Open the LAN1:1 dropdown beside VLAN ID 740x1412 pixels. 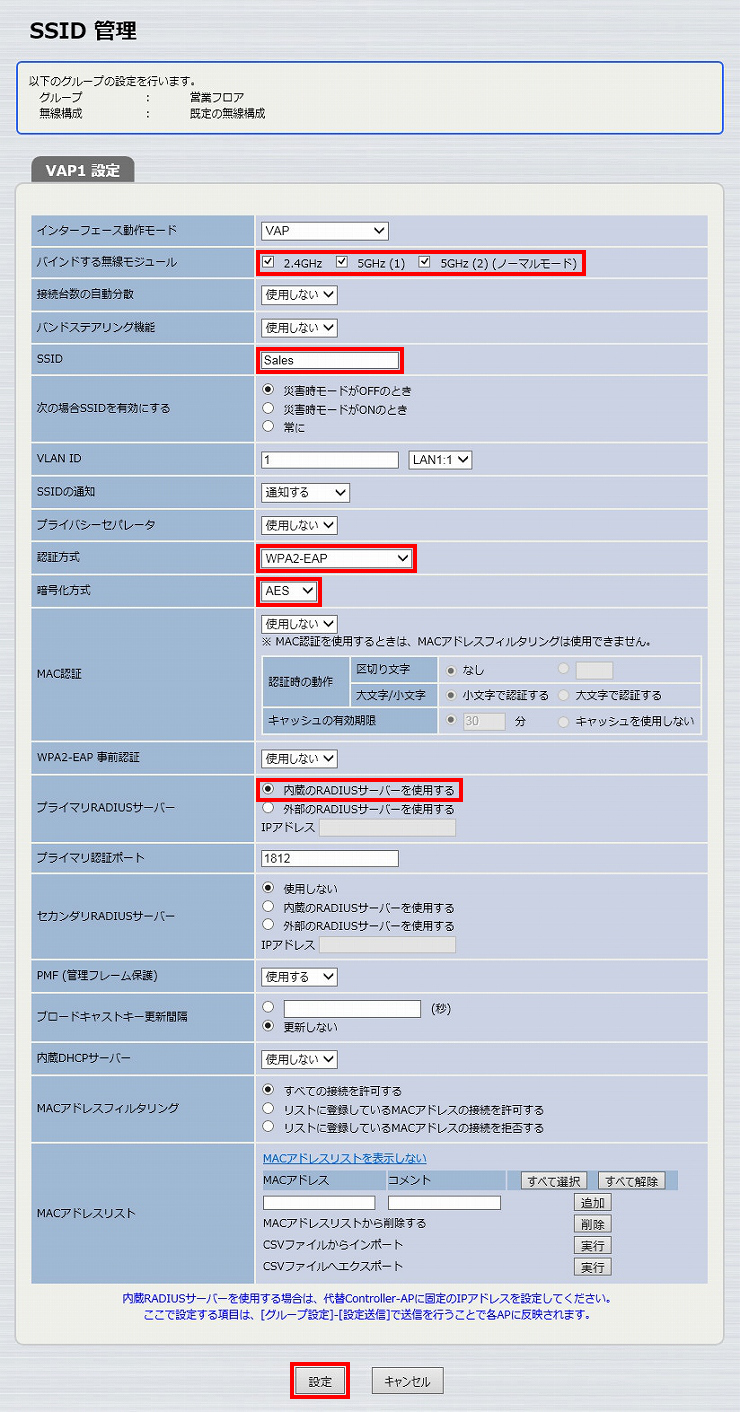coord(440,460)
